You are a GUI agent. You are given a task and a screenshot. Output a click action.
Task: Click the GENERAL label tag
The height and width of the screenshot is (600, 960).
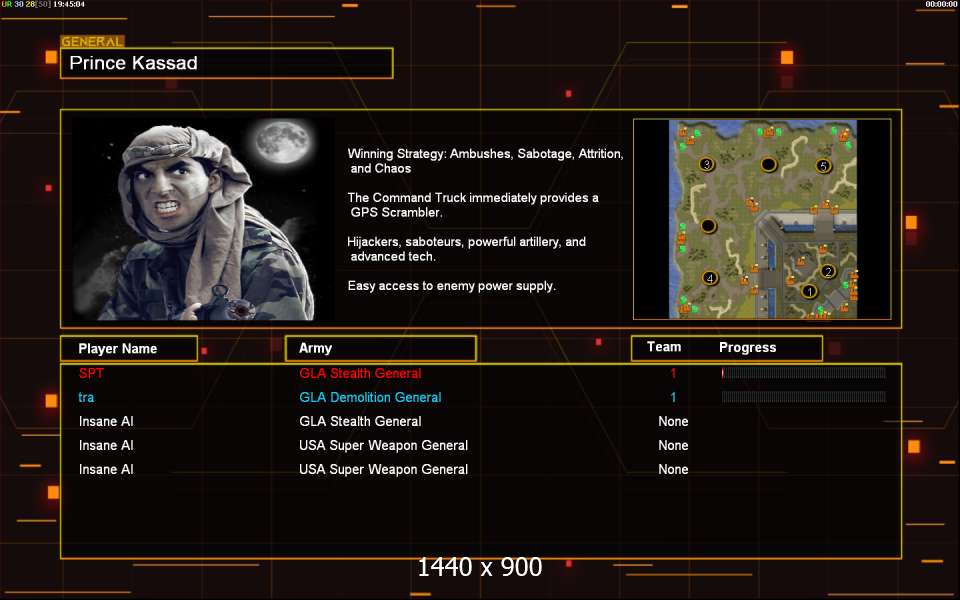tap(92, 42)
